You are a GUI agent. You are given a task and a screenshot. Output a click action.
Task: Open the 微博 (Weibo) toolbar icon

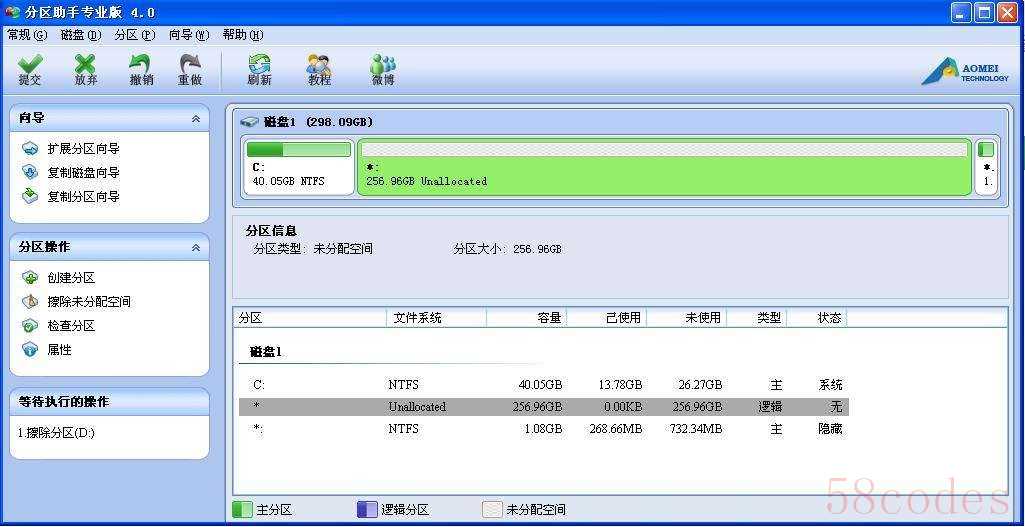point(383,70)
